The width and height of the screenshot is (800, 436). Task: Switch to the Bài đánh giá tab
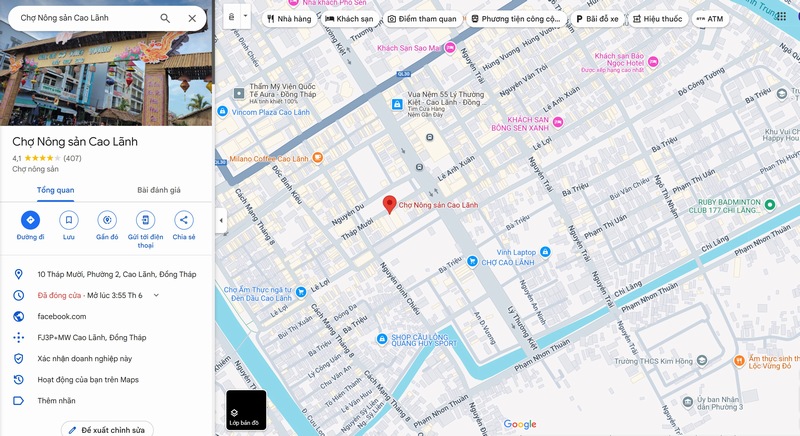(x=159, y=190)
